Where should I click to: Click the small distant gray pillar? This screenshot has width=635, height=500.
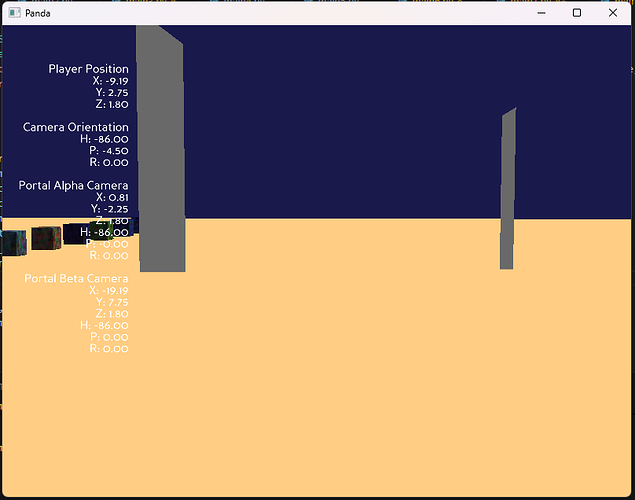point(508,188)
